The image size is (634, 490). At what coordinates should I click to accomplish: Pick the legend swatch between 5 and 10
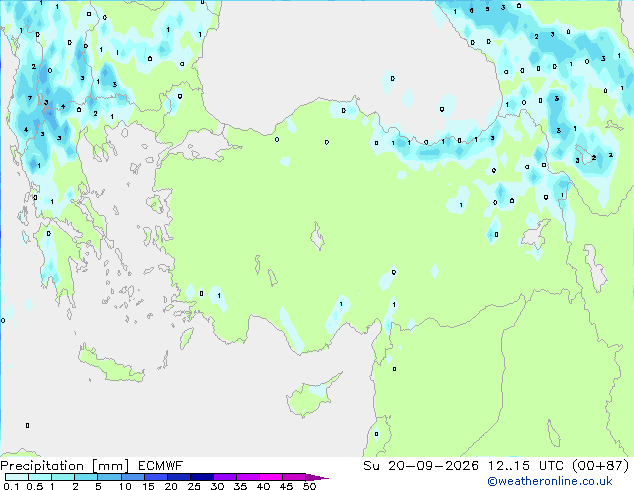(x=109, y=477)
